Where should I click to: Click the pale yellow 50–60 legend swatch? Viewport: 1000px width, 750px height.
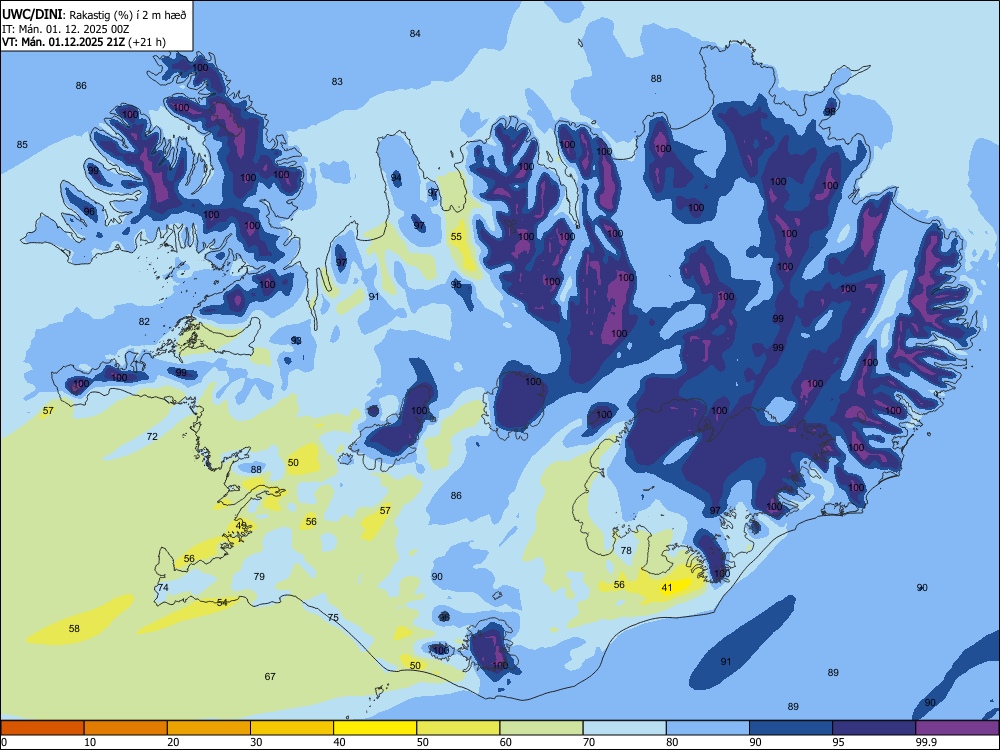coord(458,728)
